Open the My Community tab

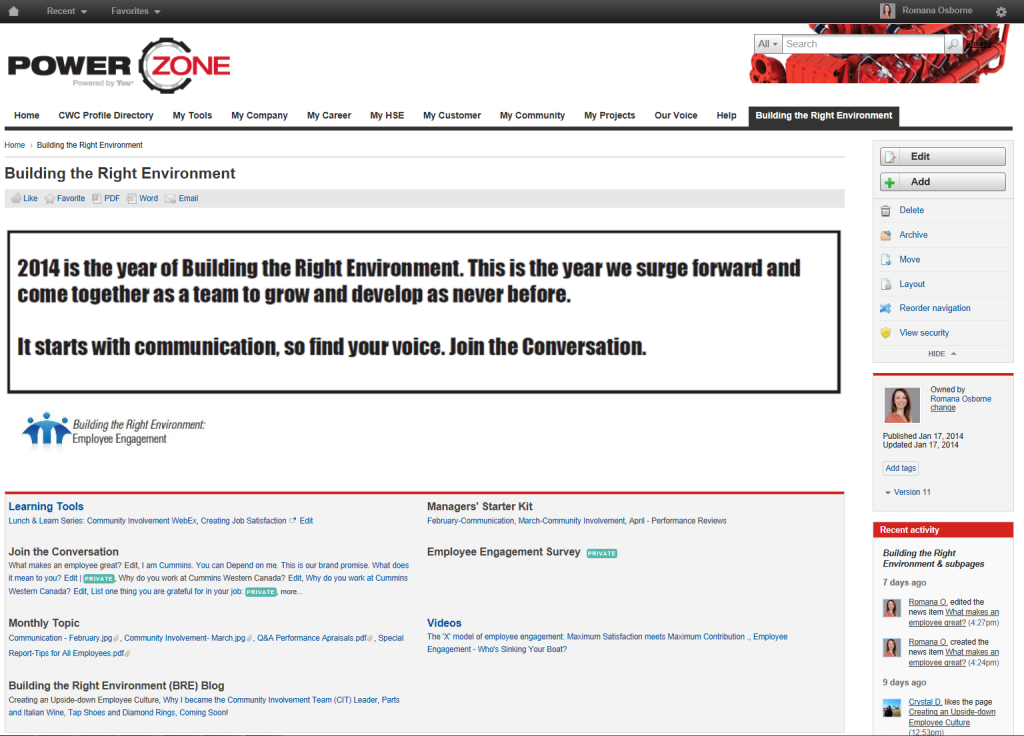click(x=532, y=116)
